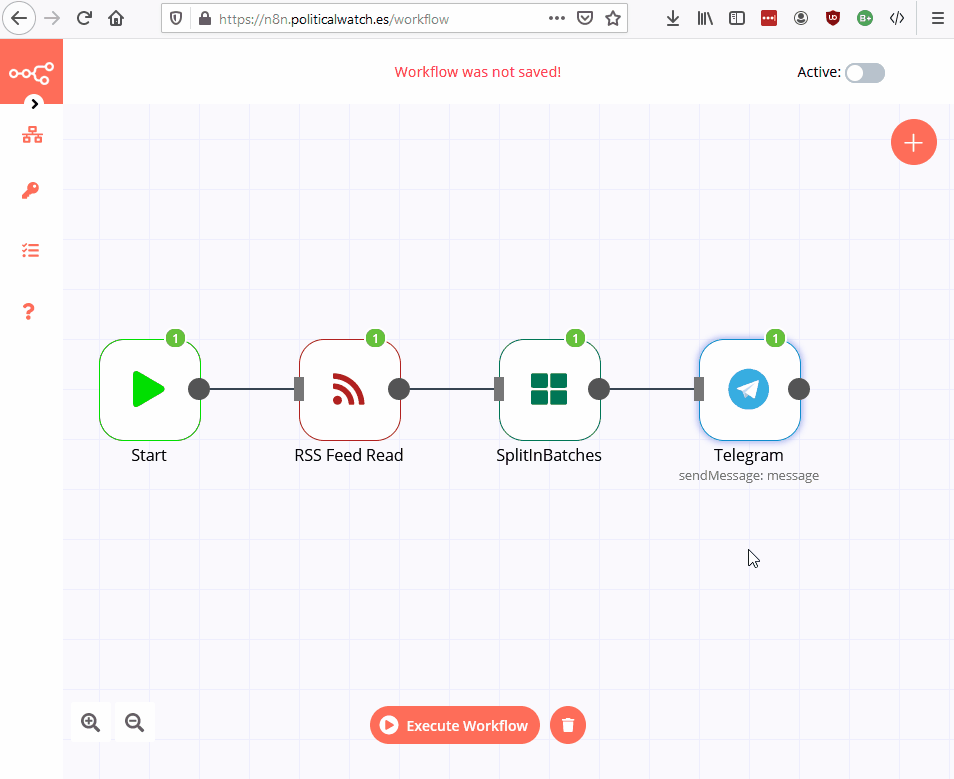
Task: Delete execution data with trash button
Action: (x=568, y=725)
